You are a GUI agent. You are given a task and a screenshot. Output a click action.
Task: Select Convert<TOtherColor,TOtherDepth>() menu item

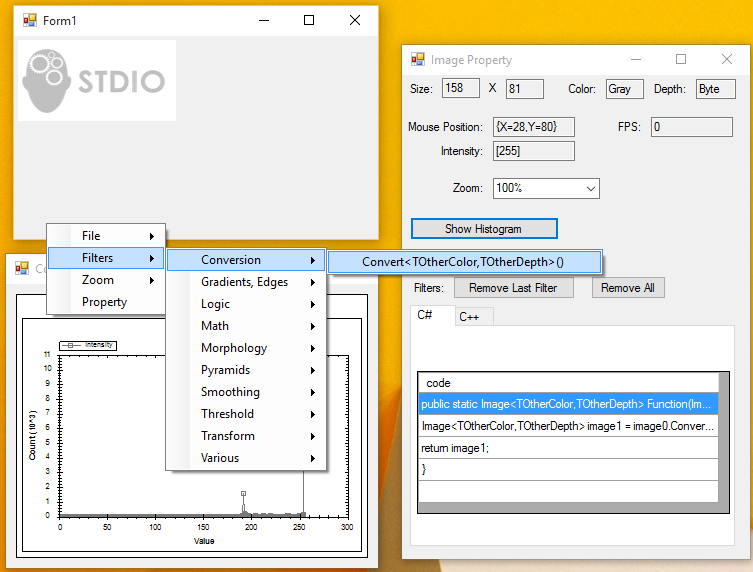[464, 262]
